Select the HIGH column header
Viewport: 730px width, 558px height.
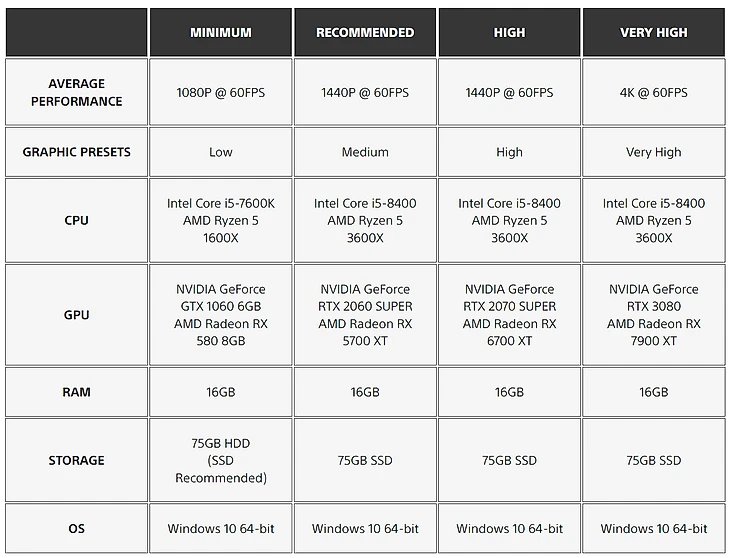[x=509, y=32]
